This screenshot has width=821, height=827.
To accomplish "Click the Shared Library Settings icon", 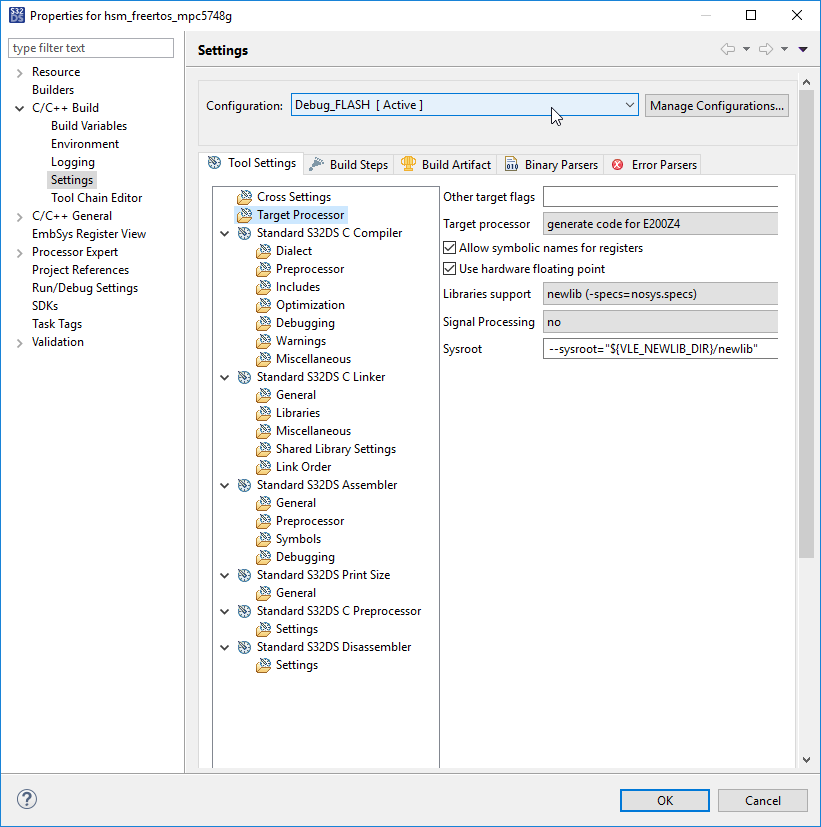I will tap(264, 449).
